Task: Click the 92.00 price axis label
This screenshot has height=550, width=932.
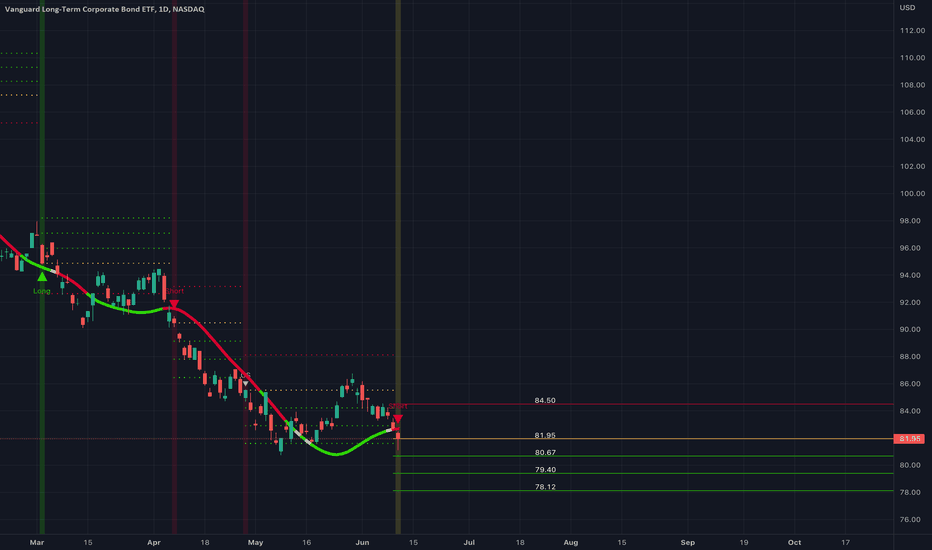Action: point(912,302)
